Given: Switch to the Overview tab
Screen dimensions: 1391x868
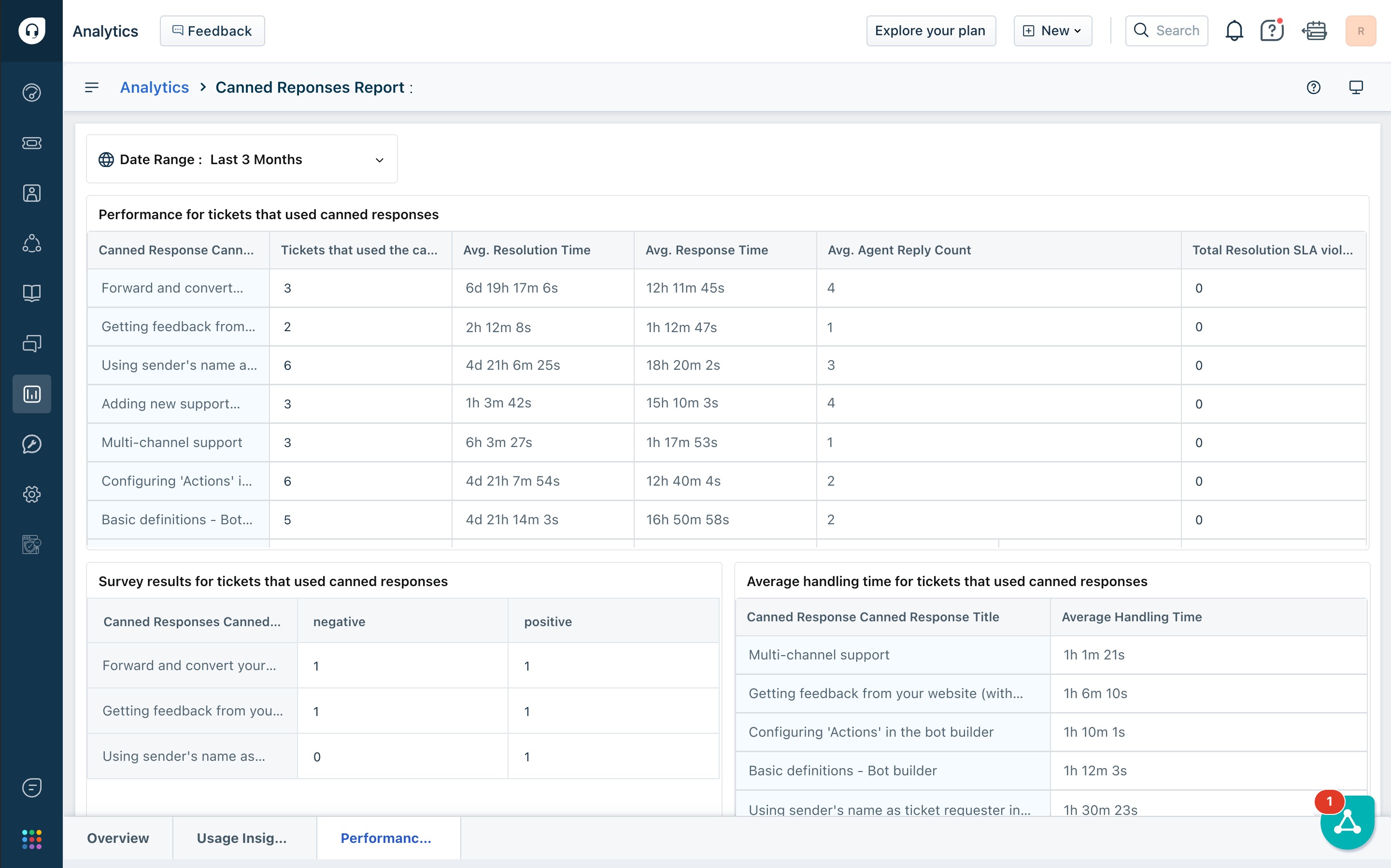Looking at the screenshot, I should [x=118, y=838].
